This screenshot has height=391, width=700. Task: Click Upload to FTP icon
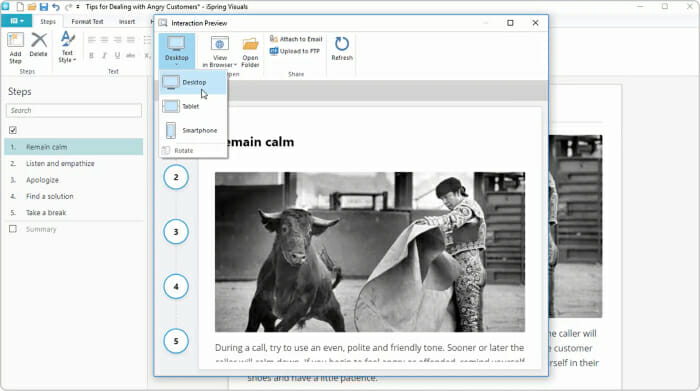(274, 51)
